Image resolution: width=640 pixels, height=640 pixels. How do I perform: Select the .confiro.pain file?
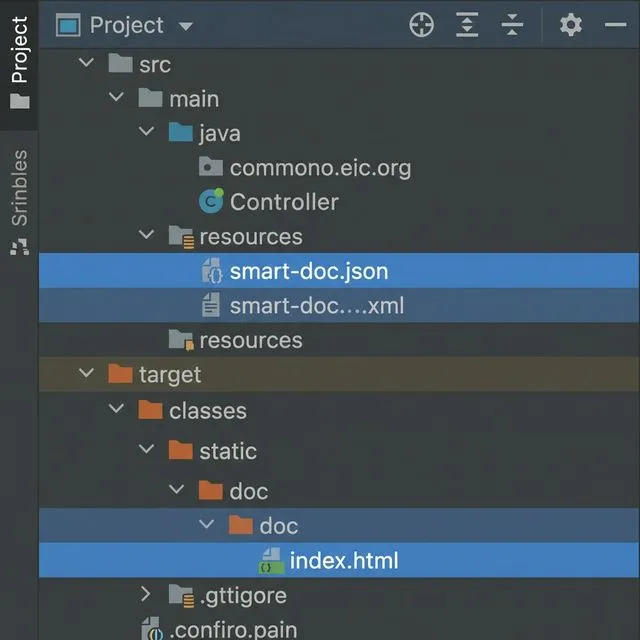coord(233,630)
